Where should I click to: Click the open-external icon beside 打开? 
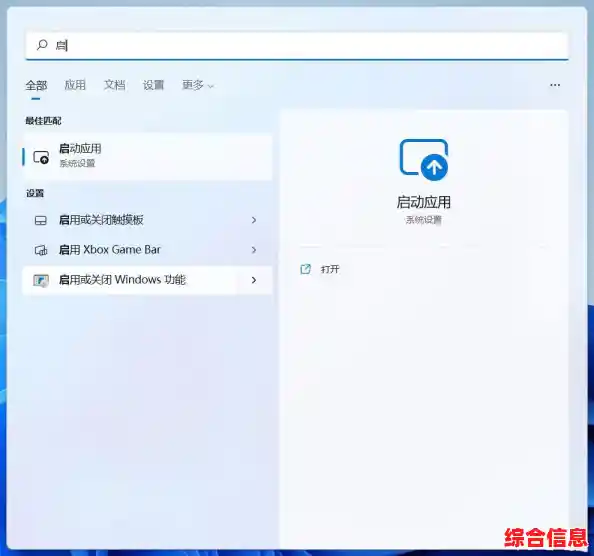tap(305, 269)
